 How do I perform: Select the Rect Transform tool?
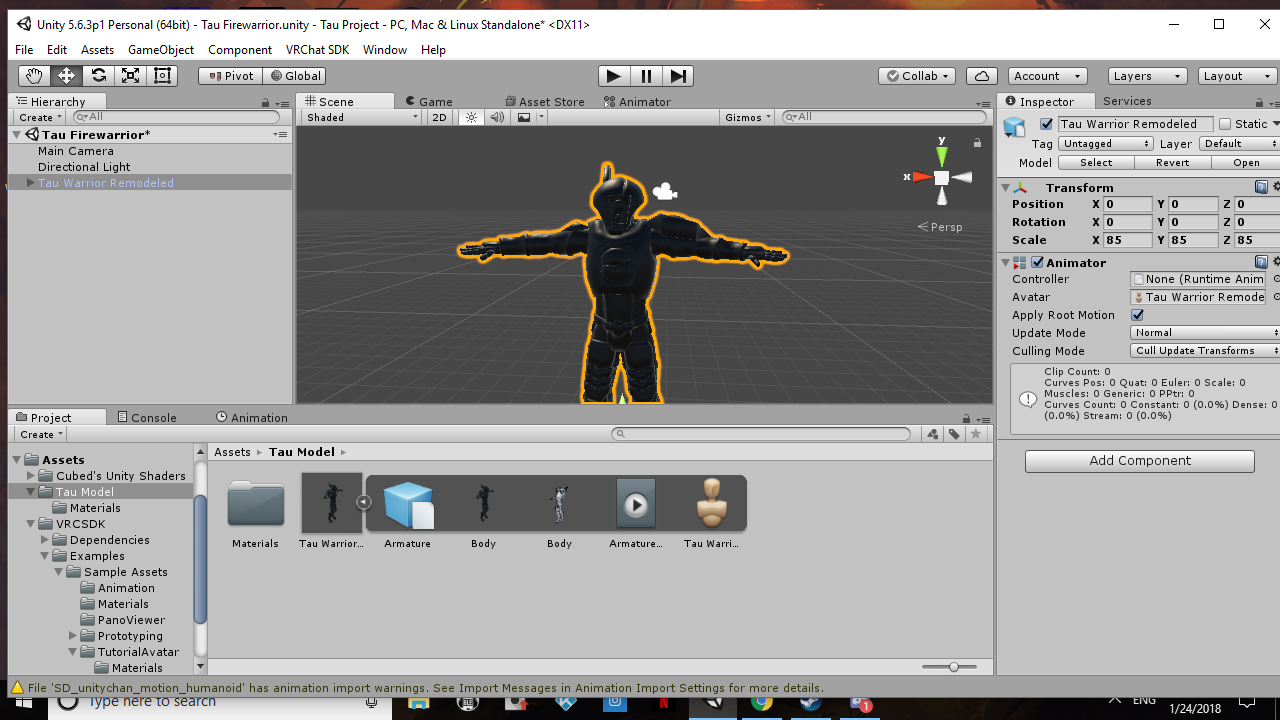tap(162, 76)
